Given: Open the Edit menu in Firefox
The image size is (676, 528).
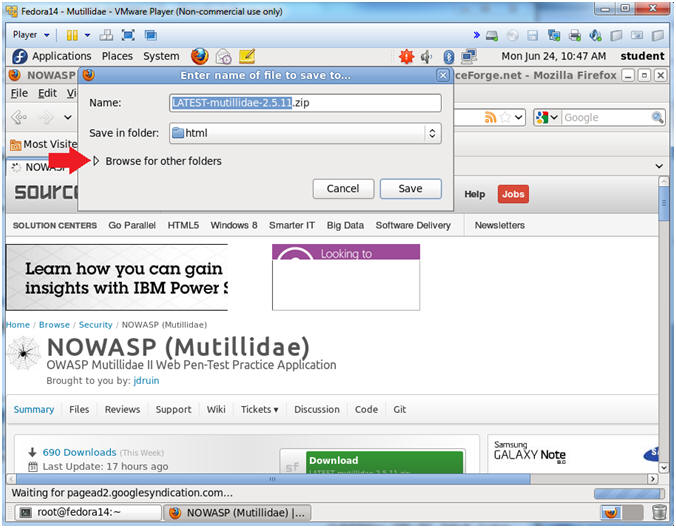Looking at the screenshot, I should pos(47,93).
